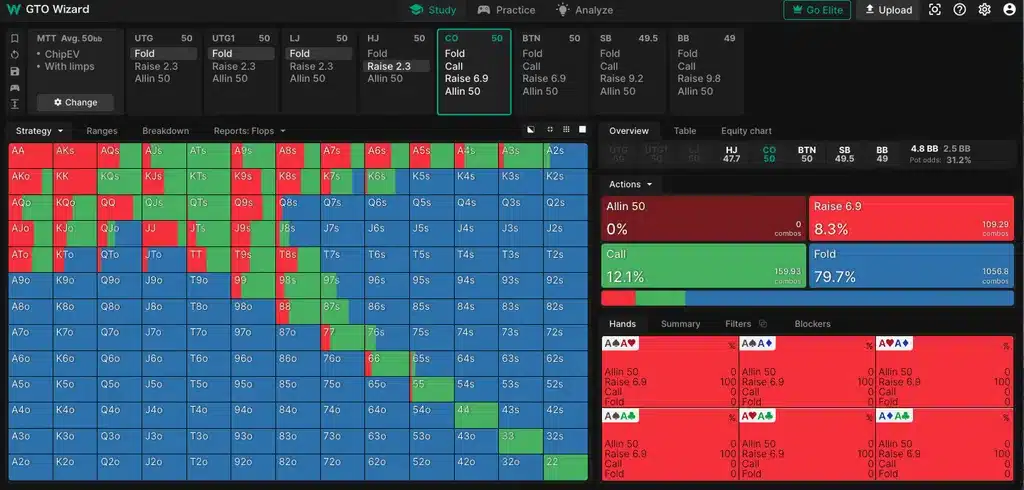Viewport: 1024px width, 490px height.
Task: Click the % icon on A♥A♣ hand card
Action: 869,417
